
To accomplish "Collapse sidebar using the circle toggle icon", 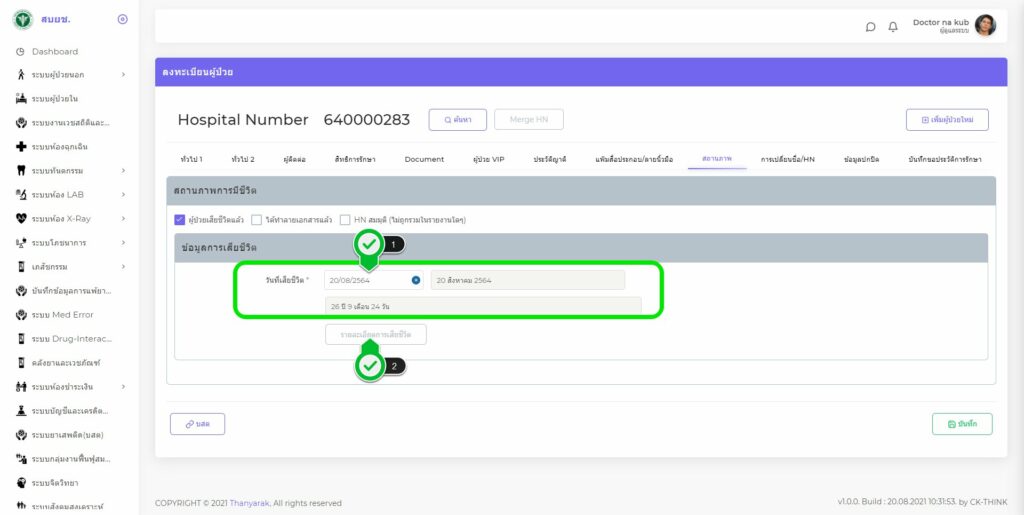I will 122,19.
